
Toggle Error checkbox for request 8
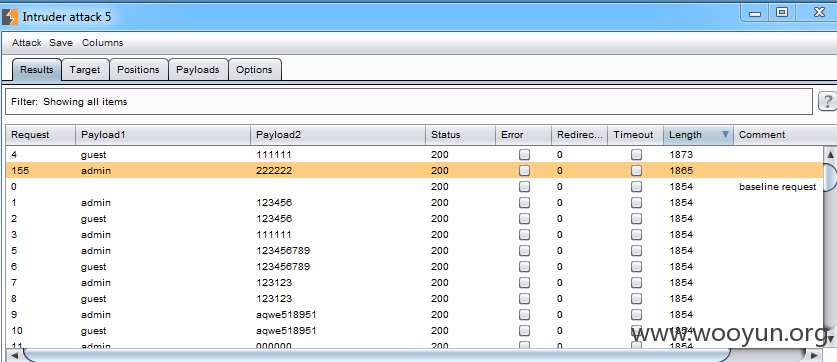click(x=525, y=299)
